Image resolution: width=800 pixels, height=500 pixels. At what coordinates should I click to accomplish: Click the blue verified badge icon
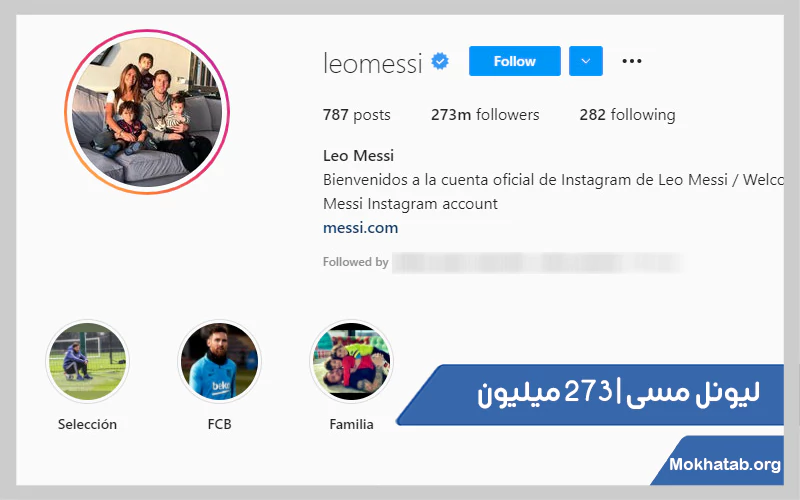pyautogui.click(x=440, y=62)
